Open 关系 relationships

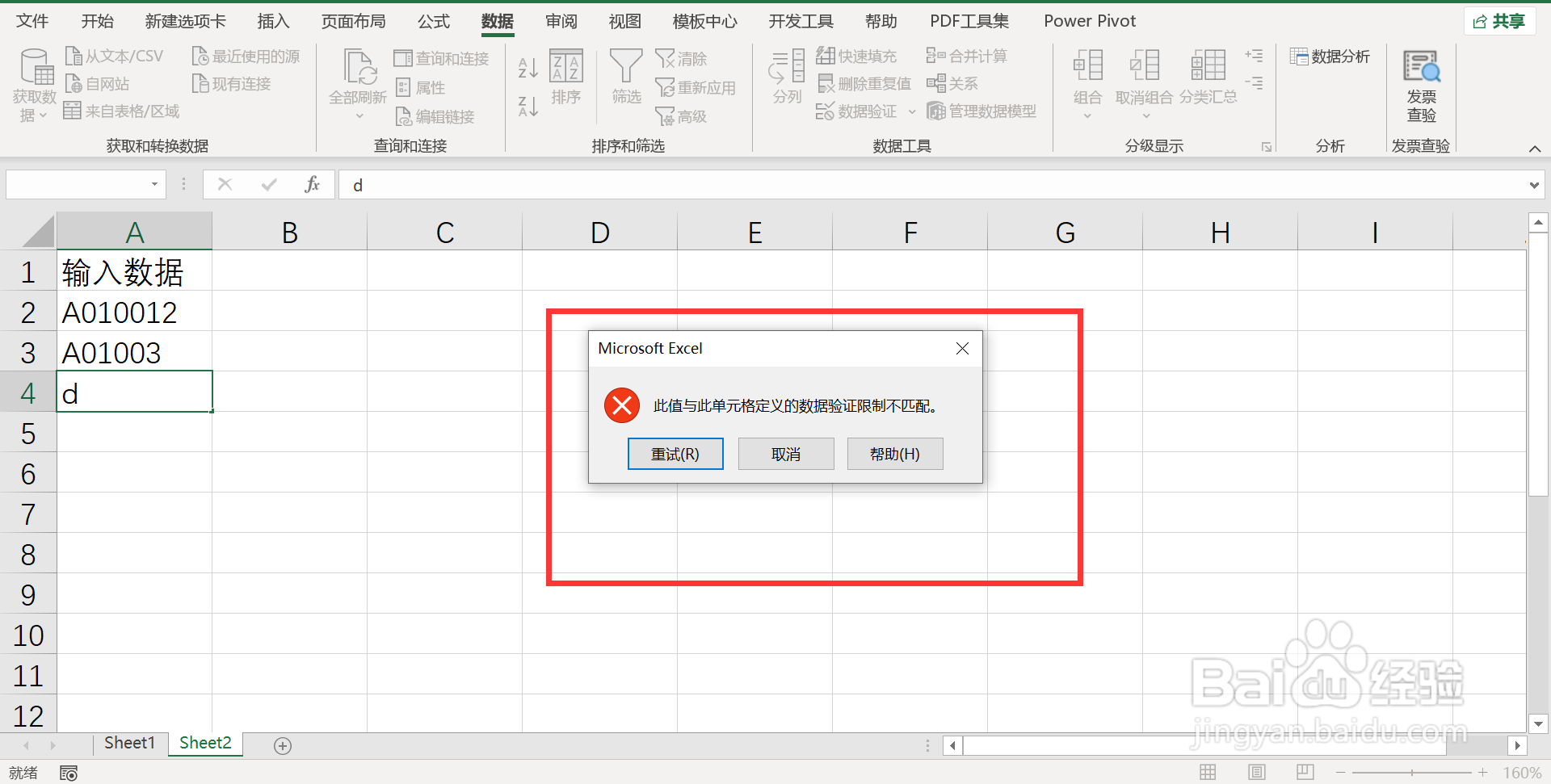tap(952, 84)
